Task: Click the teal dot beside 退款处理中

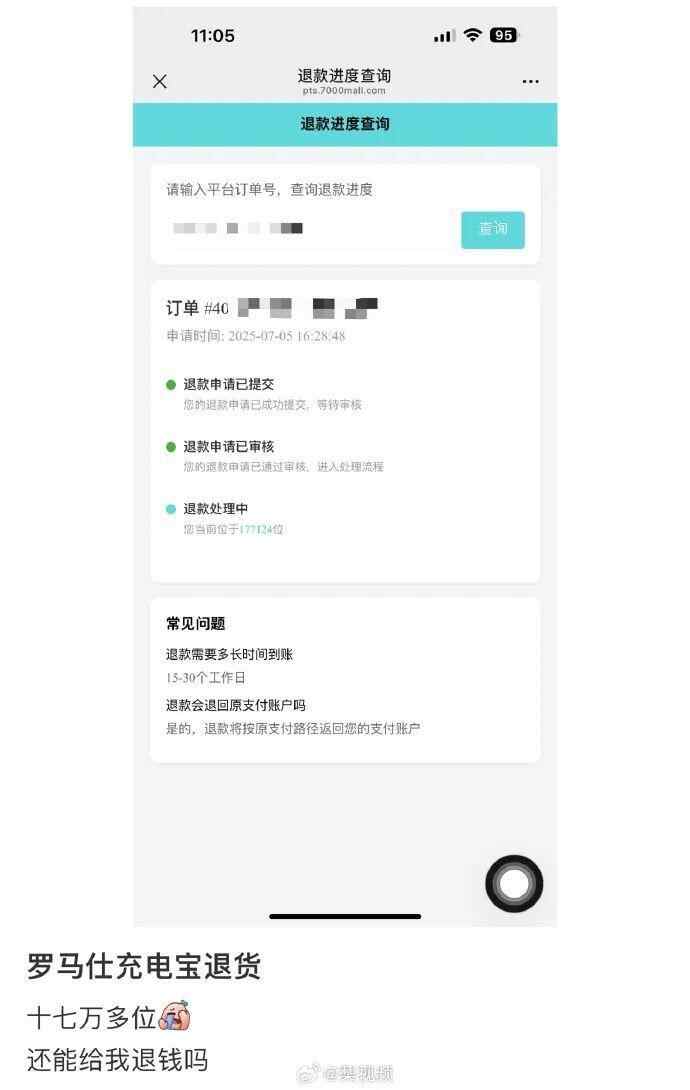Action: 171,509
